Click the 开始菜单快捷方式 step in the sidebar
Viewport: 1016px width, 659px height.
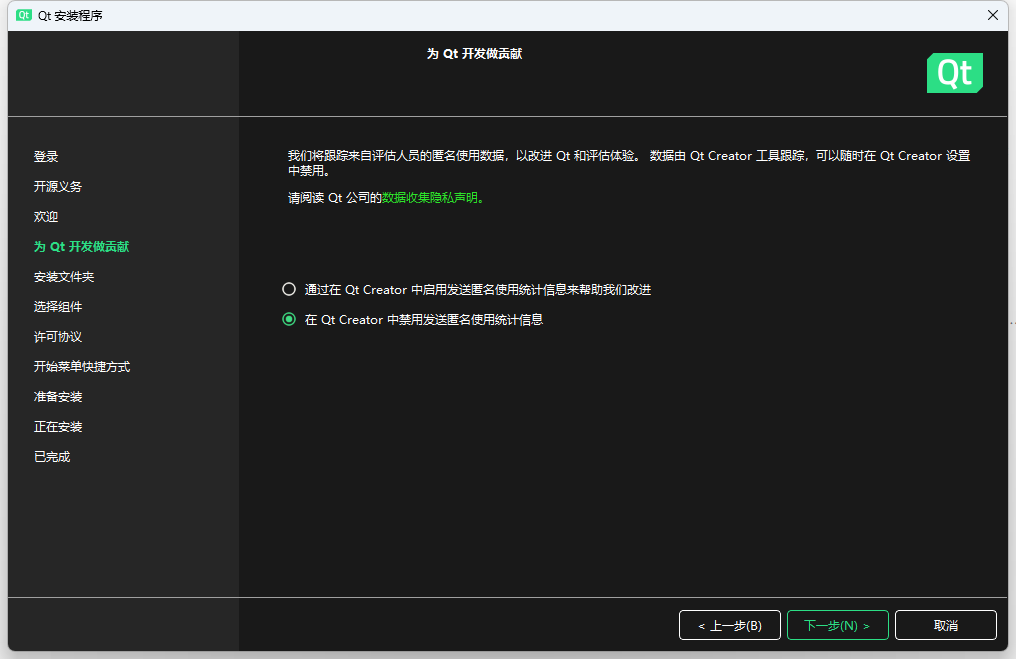(82, 367)
